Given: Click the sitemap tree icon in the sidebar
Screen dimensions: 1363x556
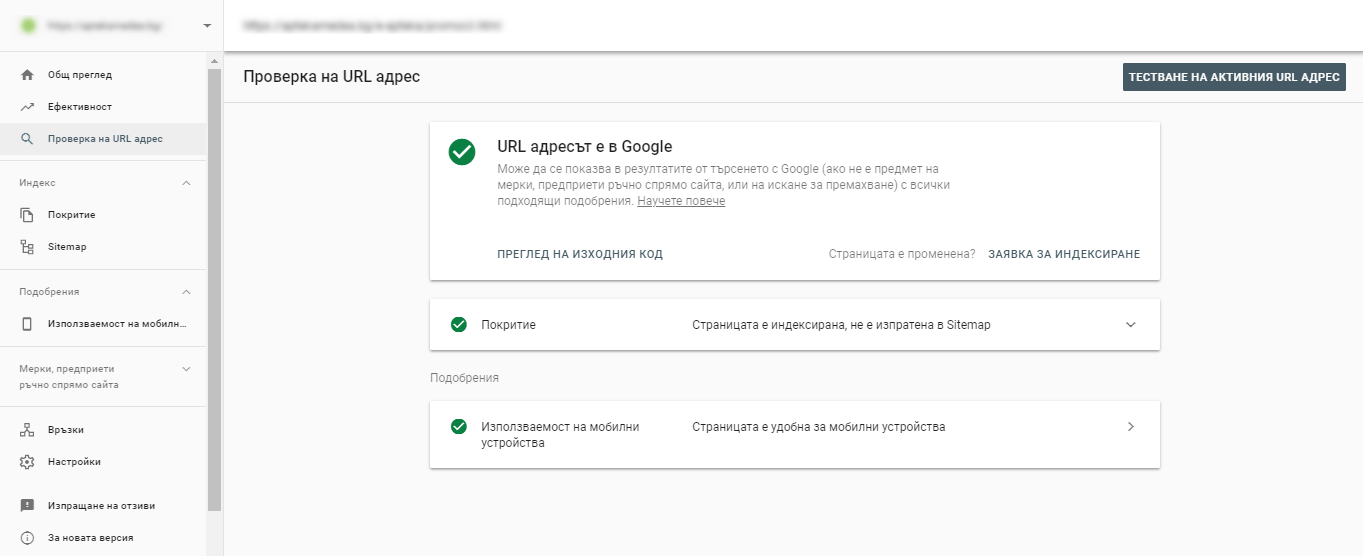Looking at the screenshot, I should (x=27, y=247).
